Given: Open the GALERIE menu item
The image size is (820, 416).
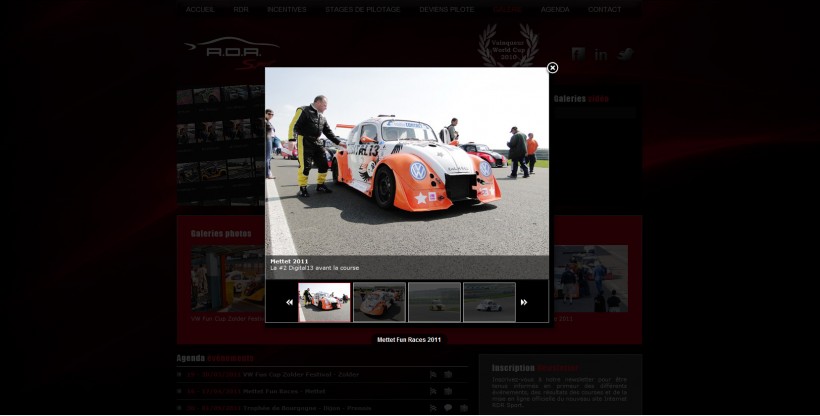Looking at the screenshot, I should (x=507, y=9).
